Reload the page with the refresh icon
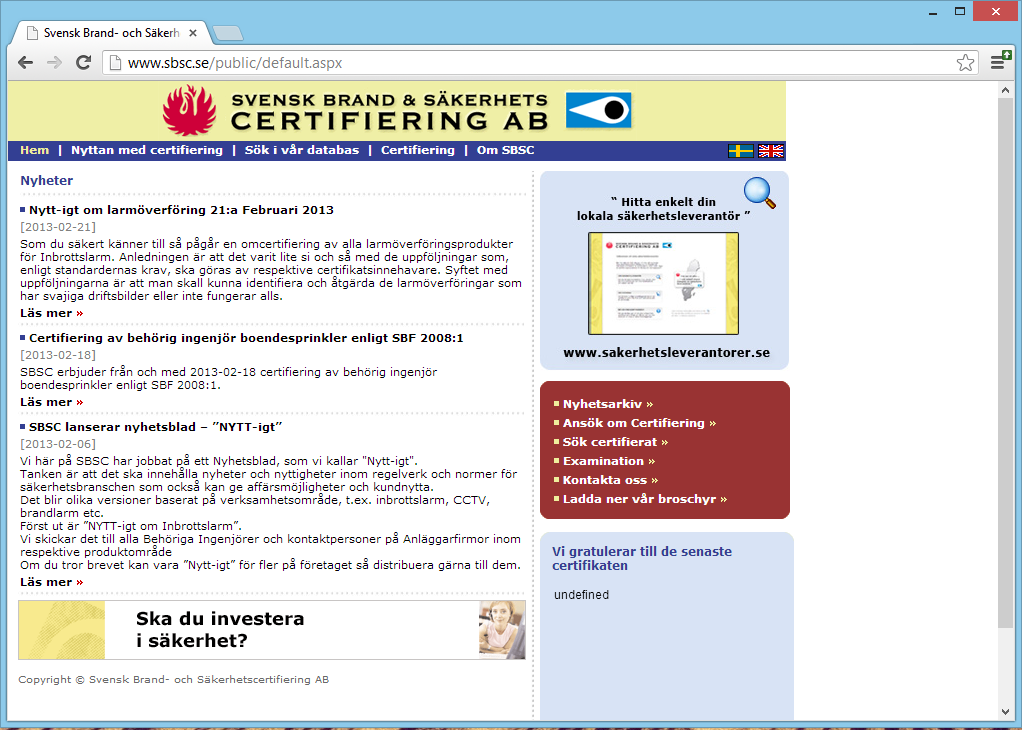Viewport: 1022px width, 730px height. click(83, 63)
